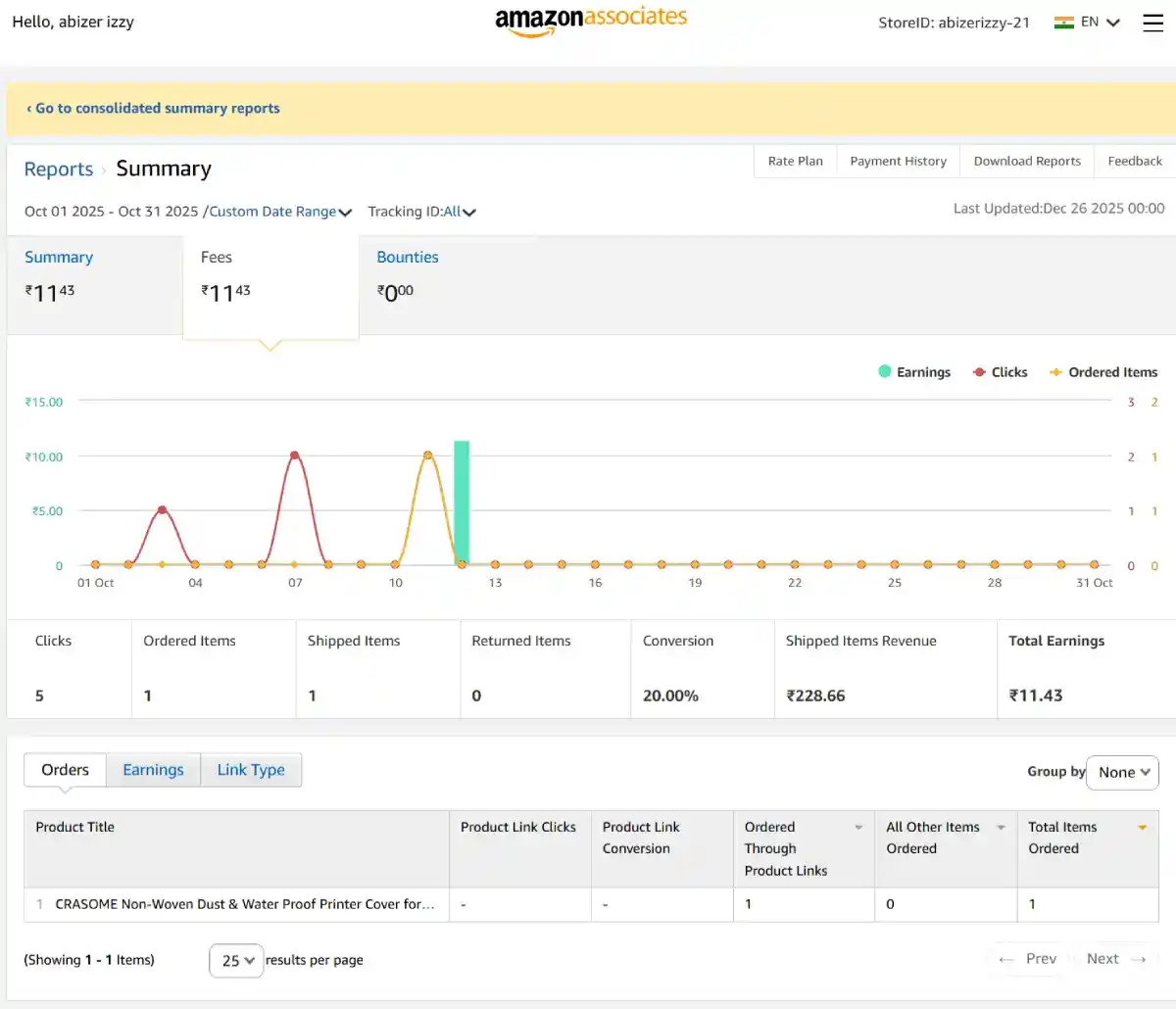This screenshot has width=1176, height=1009.
Task: Click the Amazon Associates logo
Action: point(592,18)
